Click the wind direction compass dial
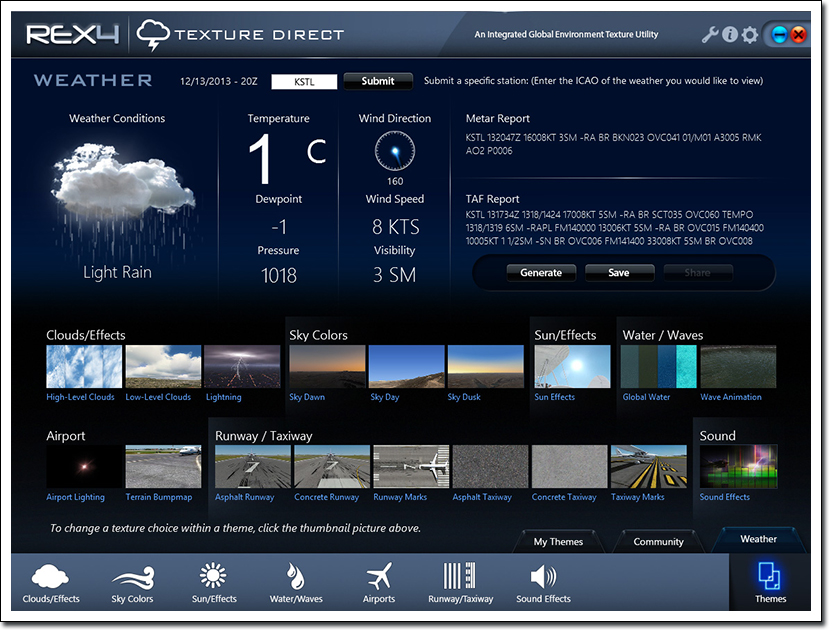Viewport: 832px width, 632px height. click(x=395, y=151)
